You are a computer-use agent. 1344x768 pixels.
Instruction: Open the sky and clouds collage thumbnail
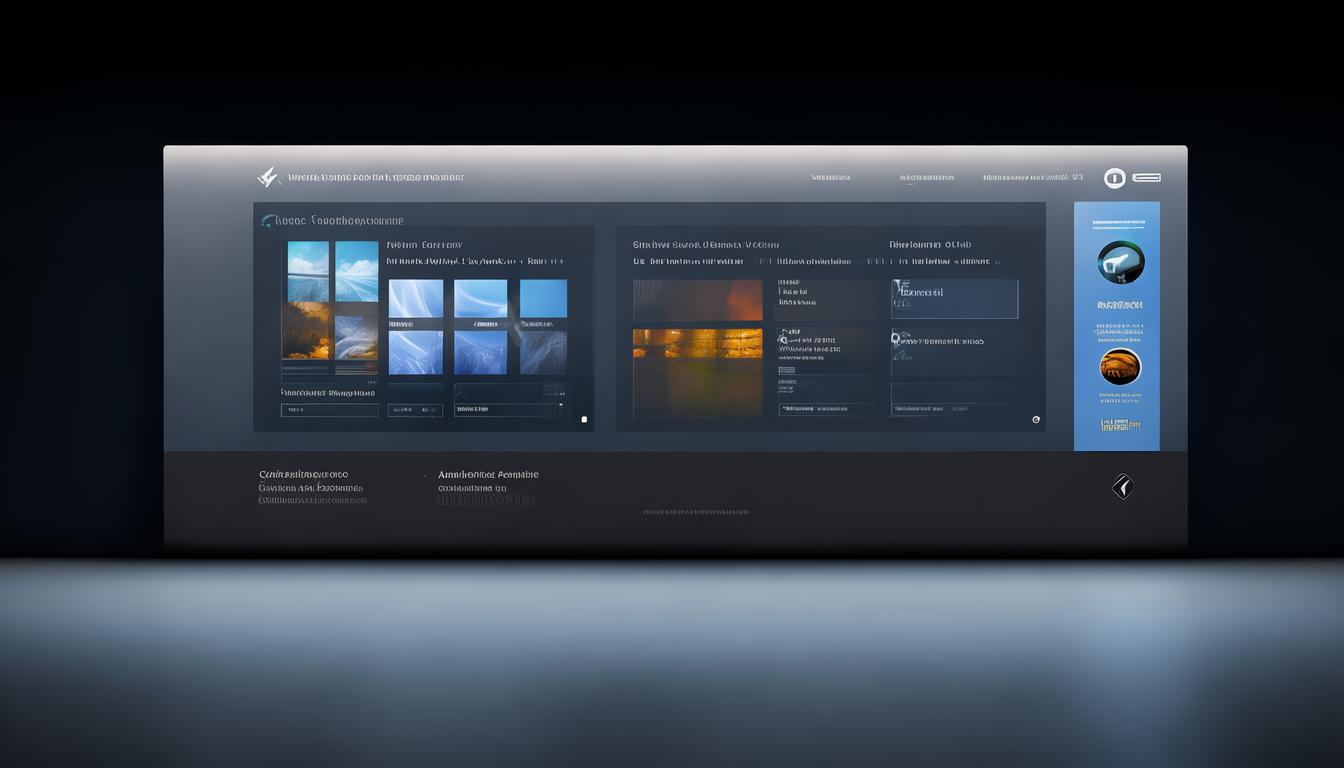332,300
